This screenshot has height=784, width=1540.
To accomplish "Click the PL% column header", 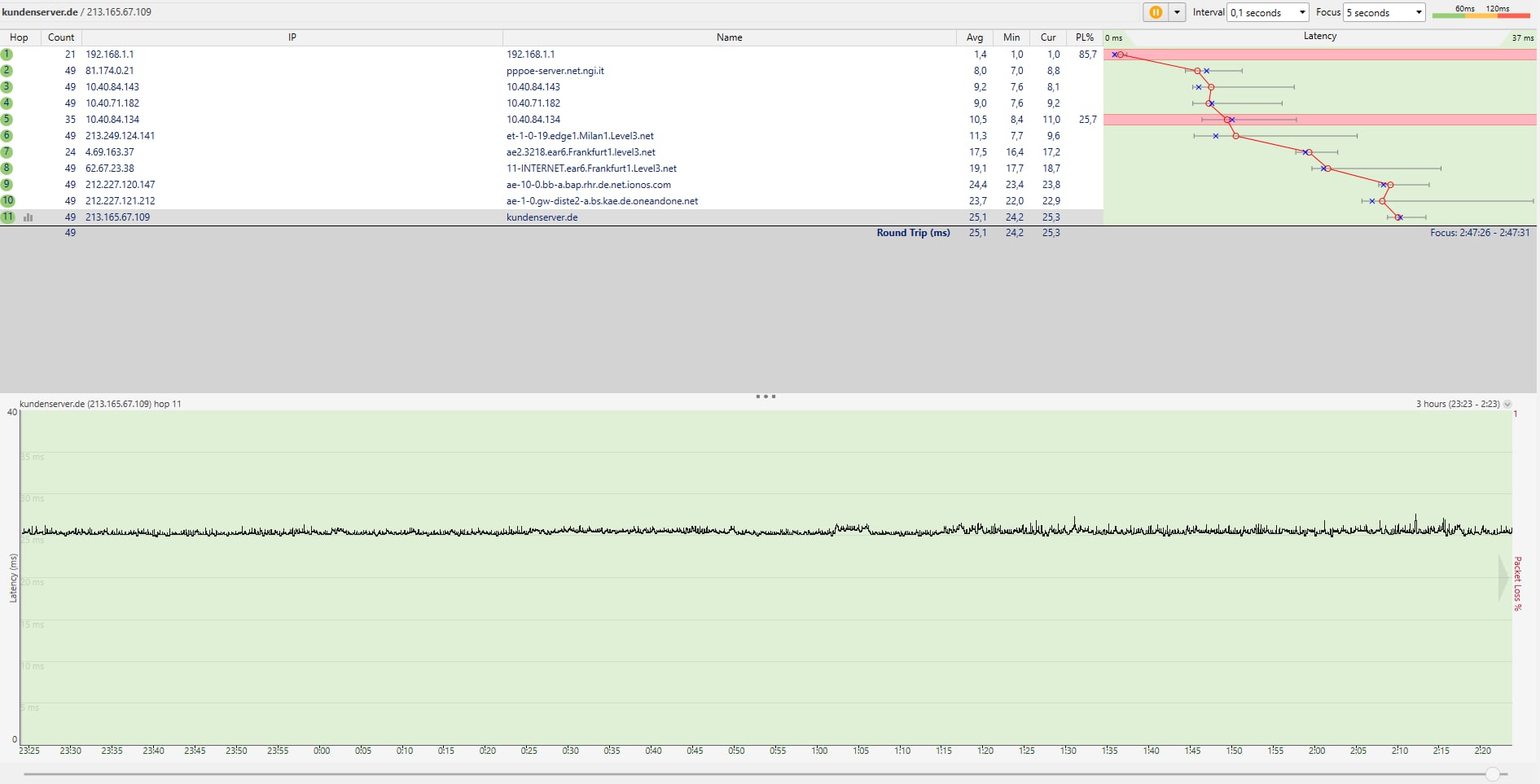I will coord(1084,37).
